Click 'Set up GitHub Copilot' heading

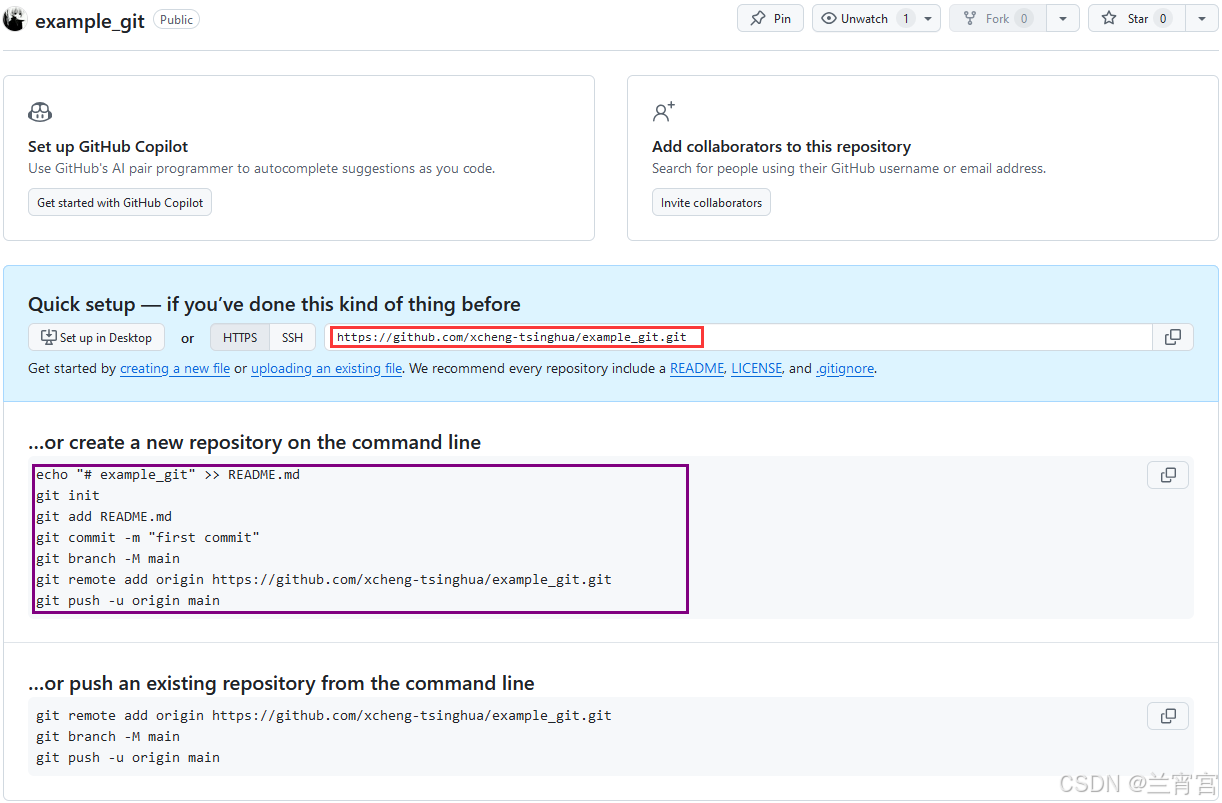pos(108,146)
